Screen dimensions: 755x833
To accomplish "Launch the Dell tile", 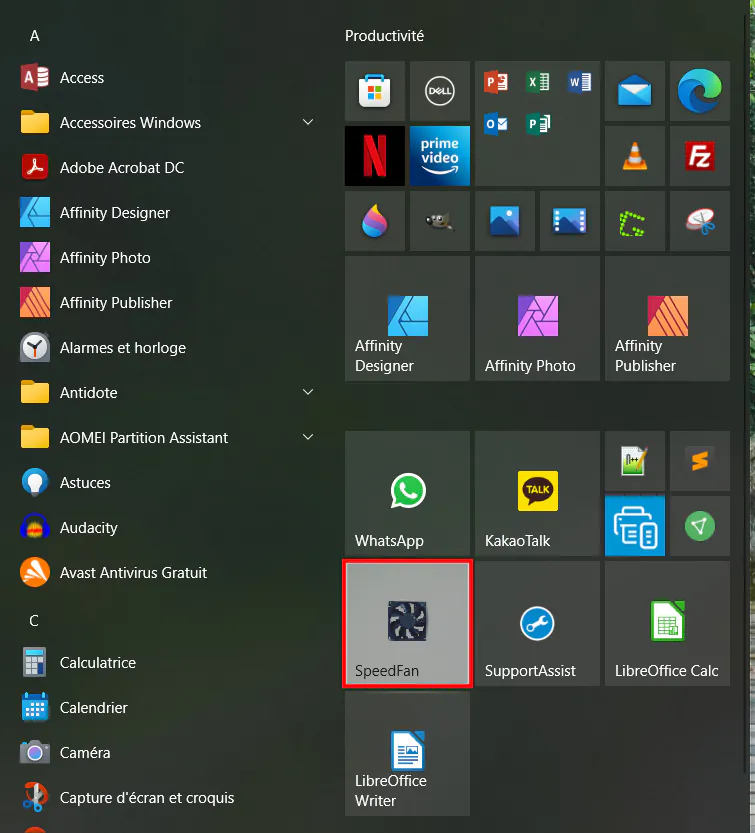I will pyautogui.click(x=439, y=91).
